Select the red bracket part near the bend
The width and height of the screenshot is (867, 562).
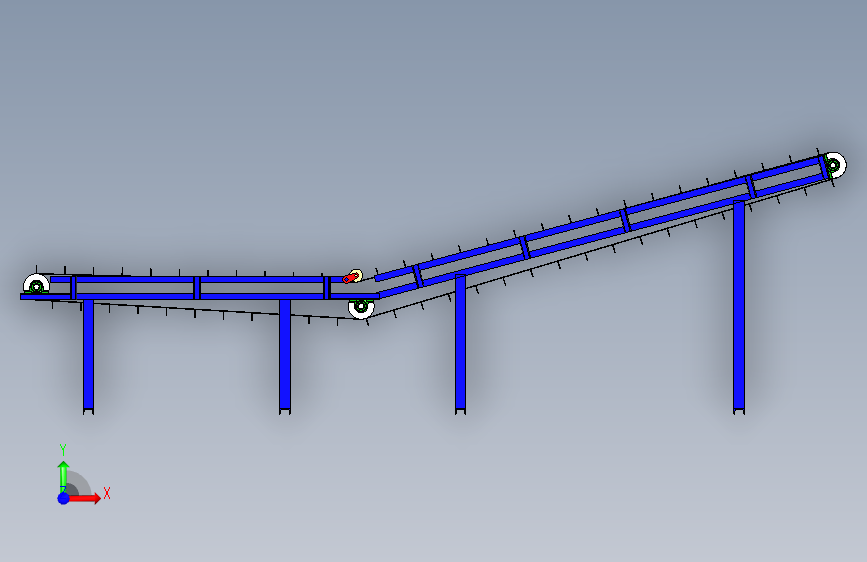349,278
